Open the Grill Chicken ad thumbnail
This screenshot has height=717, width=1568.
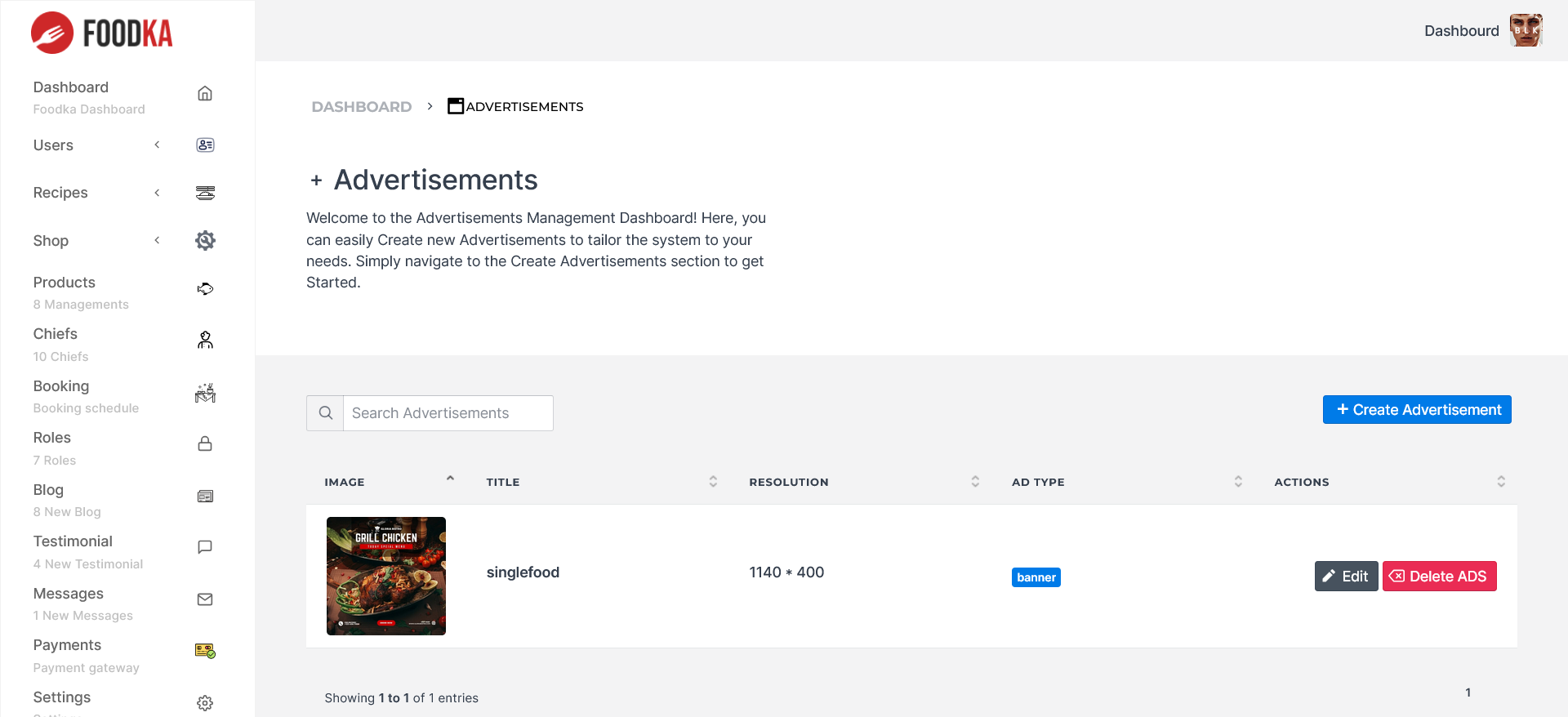386,576
